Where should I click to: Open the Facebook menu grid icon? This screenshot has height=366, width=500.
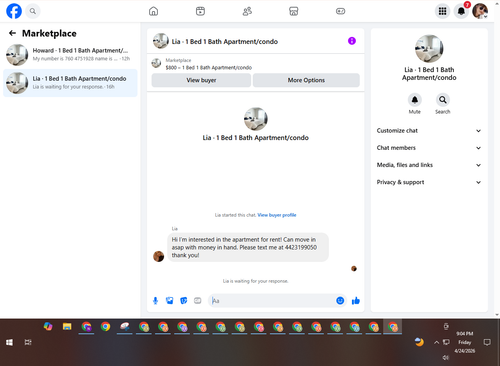point(442,11)
